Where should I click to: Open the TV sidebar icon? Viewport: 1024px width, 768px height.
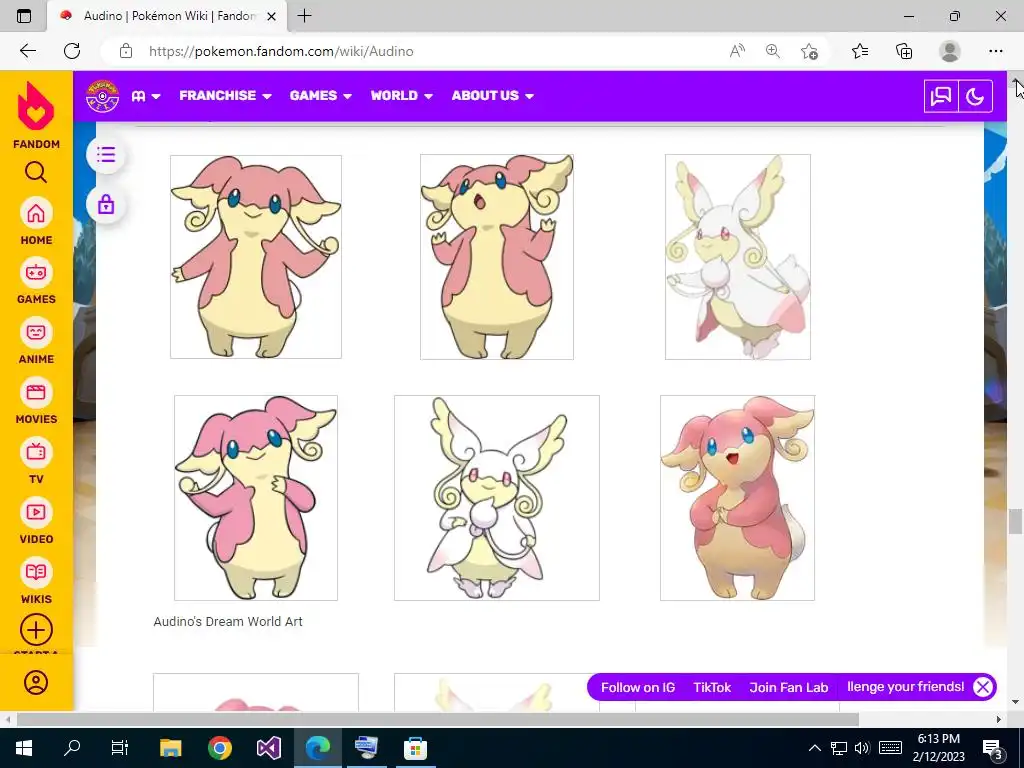coord(36,453)
